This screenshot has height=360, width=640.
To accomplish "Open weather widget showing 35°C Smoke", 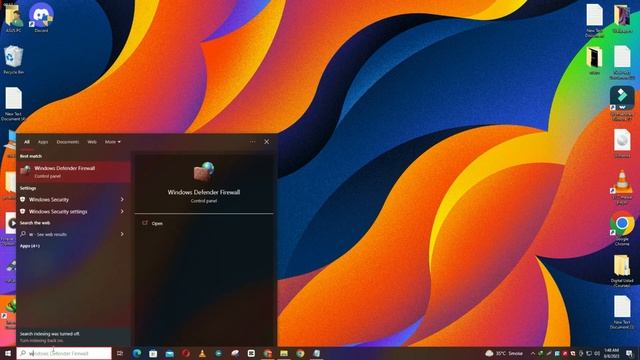I will pos(504,353).
